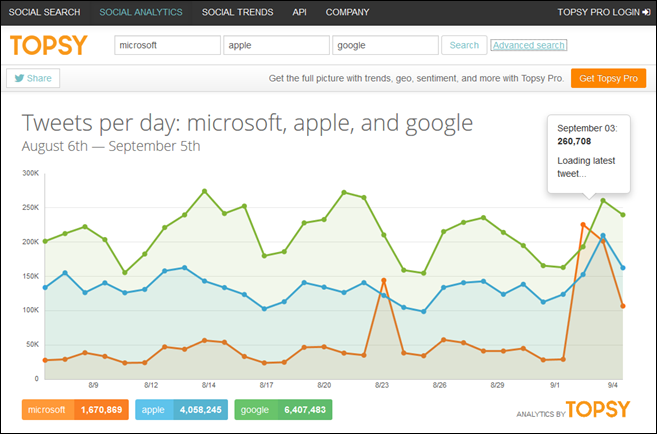Click the August 6th — September 5th subtitle
Viewport: 657px width, 434px height.
click(x=111, y=146)
